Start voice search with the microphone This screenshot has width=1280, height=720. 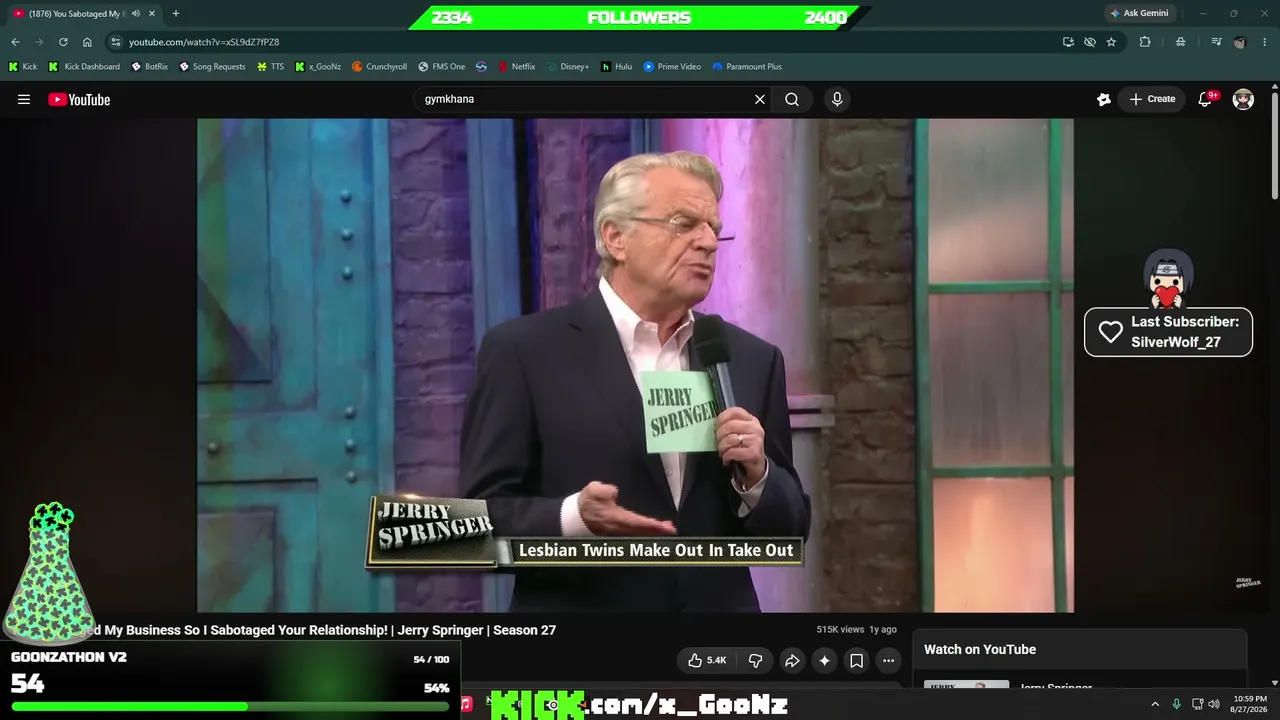(837, 99)
